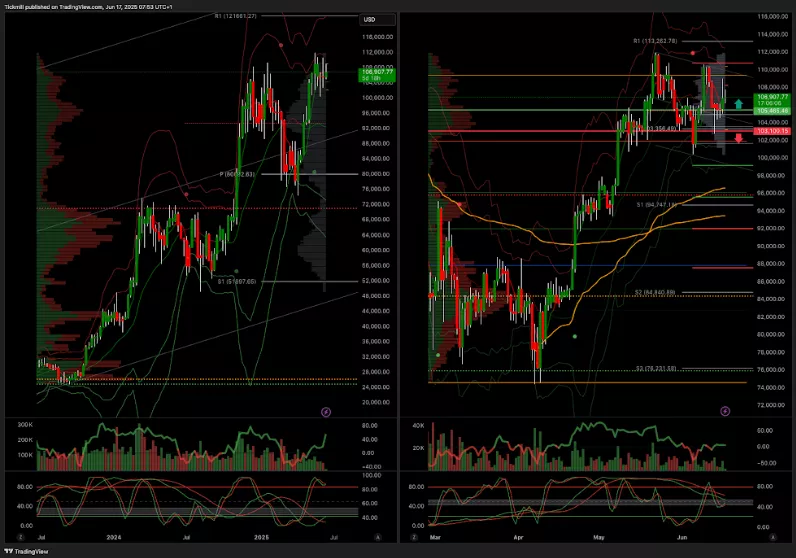Image resolution: width=796 pixels, height=558 pixels.
Task: Click left chart's 108,907.77 current price tag
Action: (x=376, y=70)
